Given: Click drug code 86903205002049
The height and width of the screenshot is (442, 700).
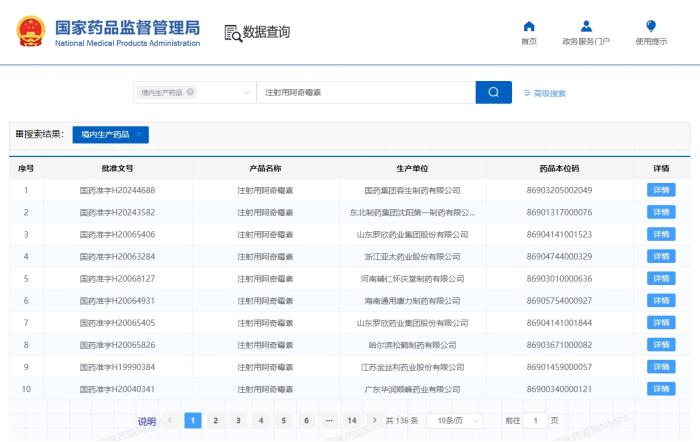Looking at the screenshot, I should [x=559, y=190].
